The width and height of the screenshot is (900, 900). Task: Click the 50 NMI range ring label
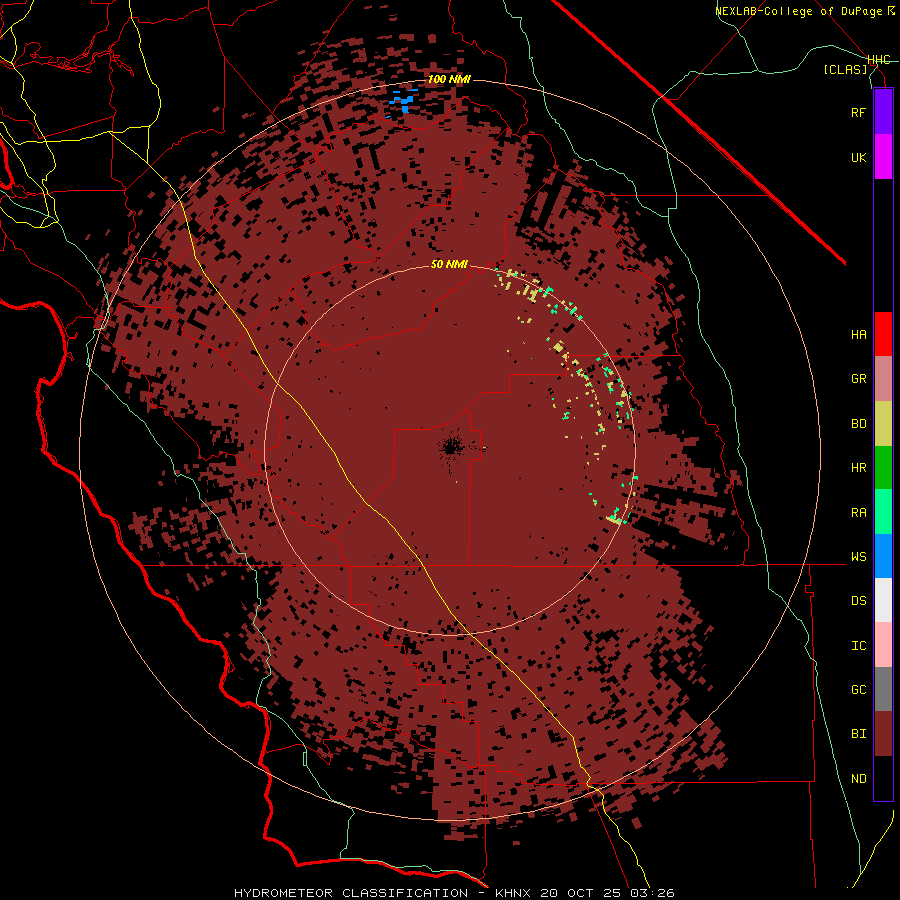pos(449,264)
